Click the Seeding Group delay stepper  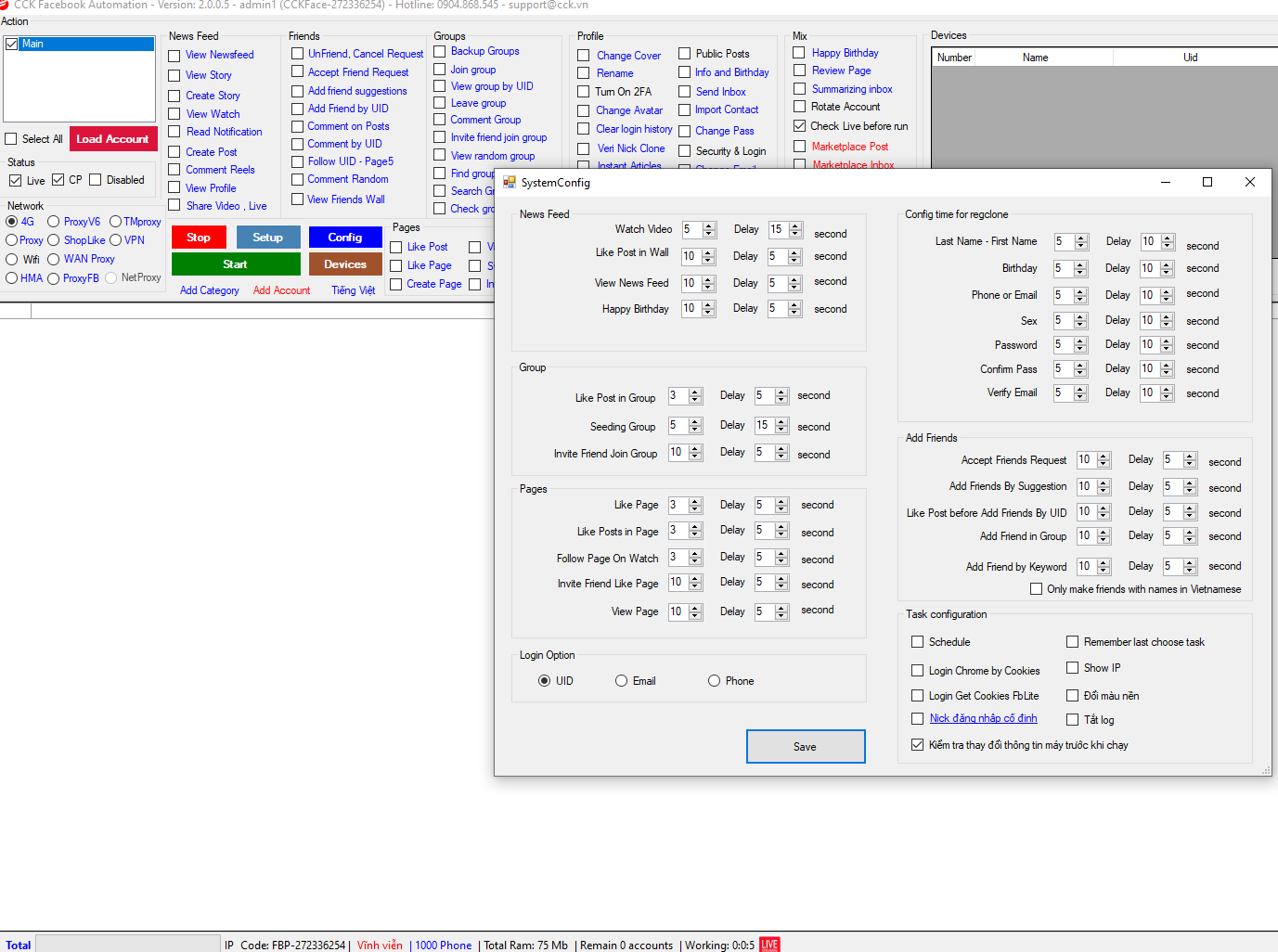(x=781, y=426)
